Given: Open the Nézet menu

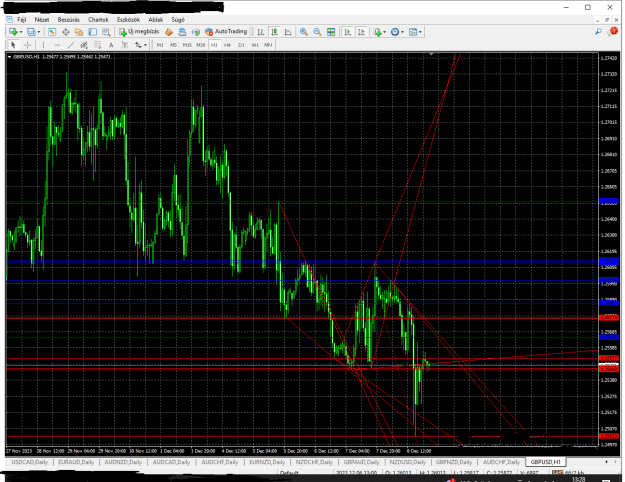Looking at the screenshot, I should click(x=42, y=20).
